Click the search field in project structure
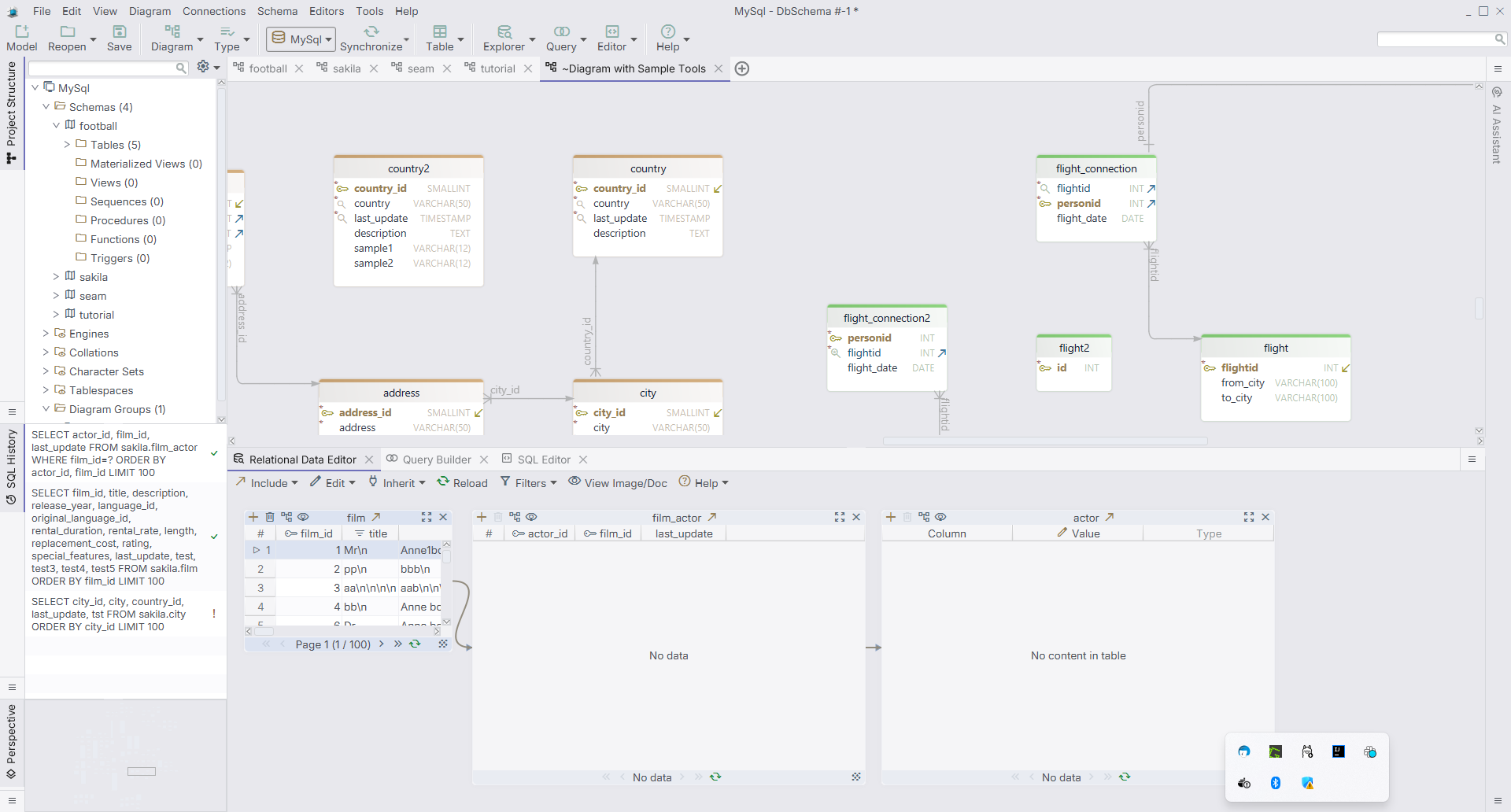Image resolution: width=1511 pixels, height=812 pixels. [102, 68]
